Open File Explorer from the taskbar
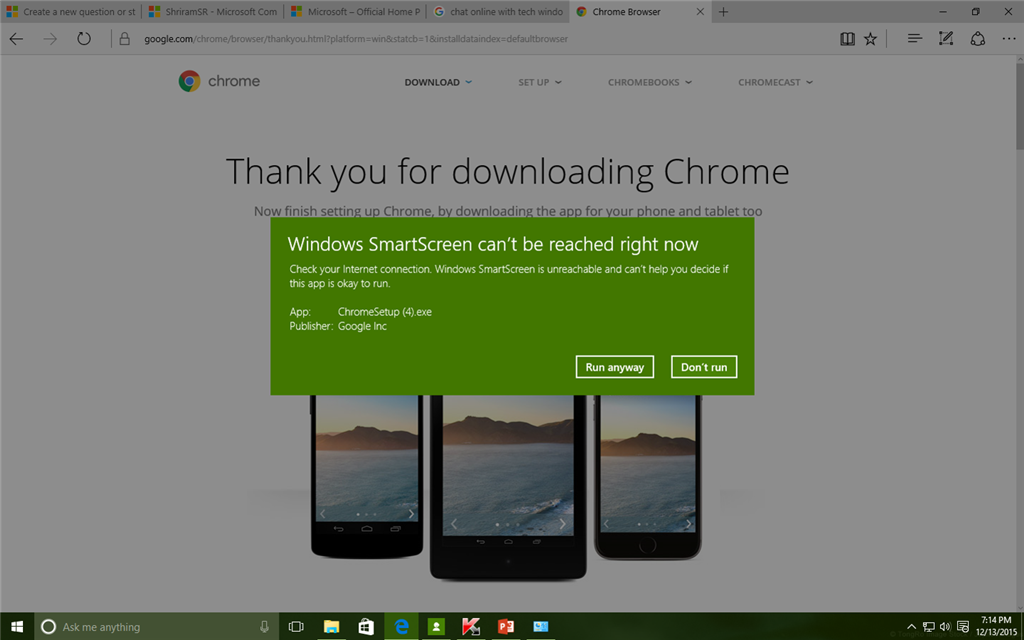Viewport: 1024px width, 640px height. tap(332, 627)
